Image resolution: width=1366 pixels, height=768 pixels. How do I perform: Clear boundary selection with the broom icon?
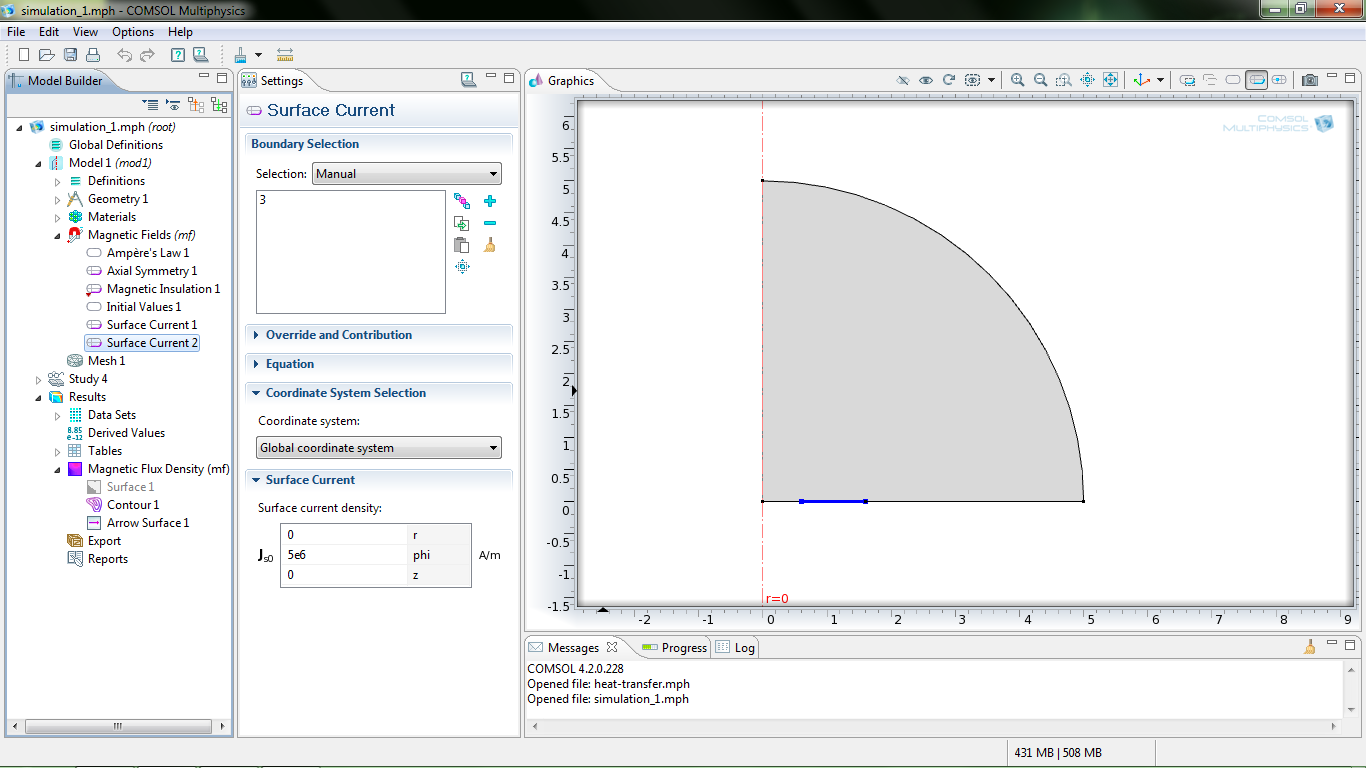(x=489, y=245)
